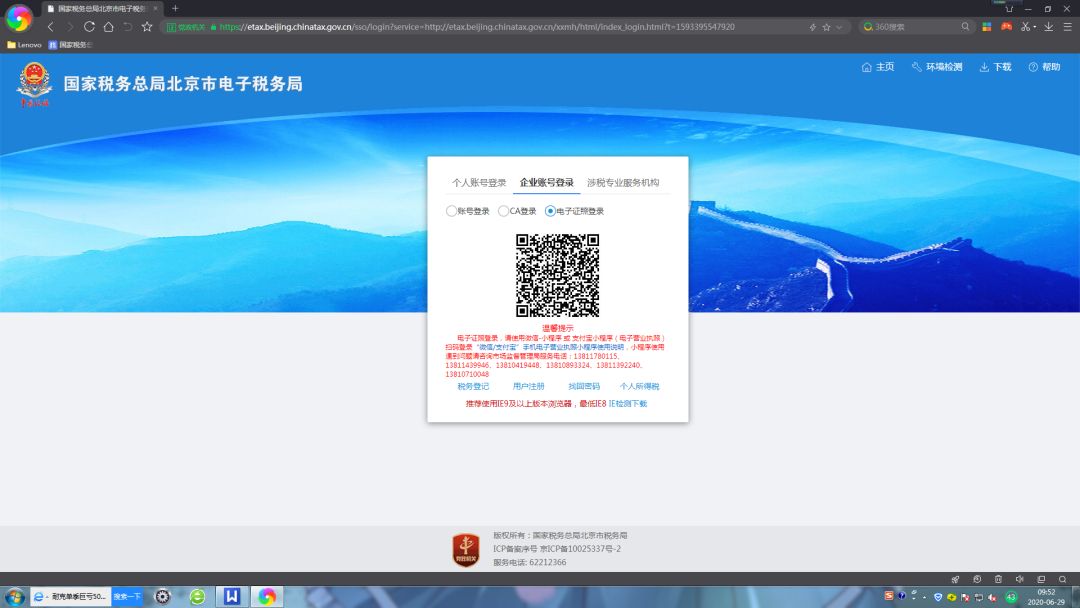
Task: Reload the current page
Action: pyautogui.click(x=89, y=27)
